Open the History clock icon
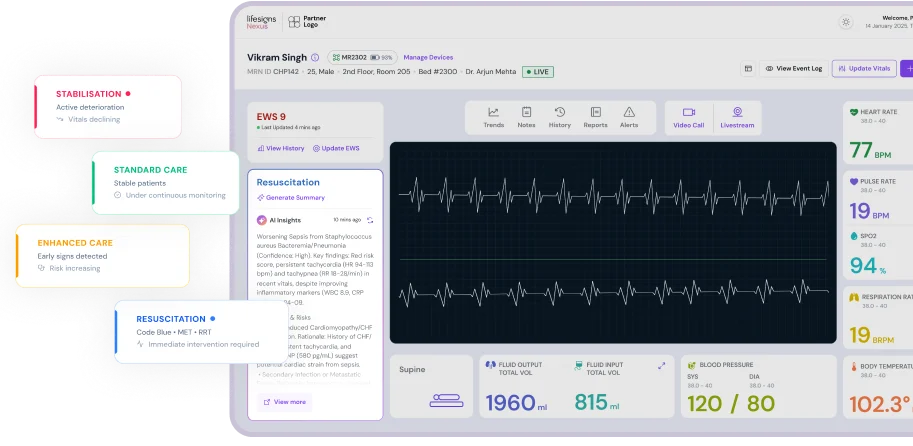Screen dimensions: 913x446 pos(560,117)
